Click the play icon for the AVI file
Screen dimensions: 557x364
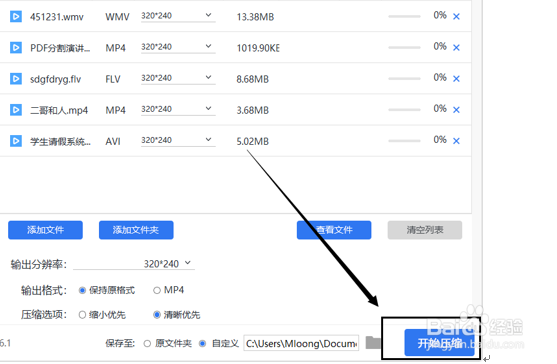coord(16,141)
